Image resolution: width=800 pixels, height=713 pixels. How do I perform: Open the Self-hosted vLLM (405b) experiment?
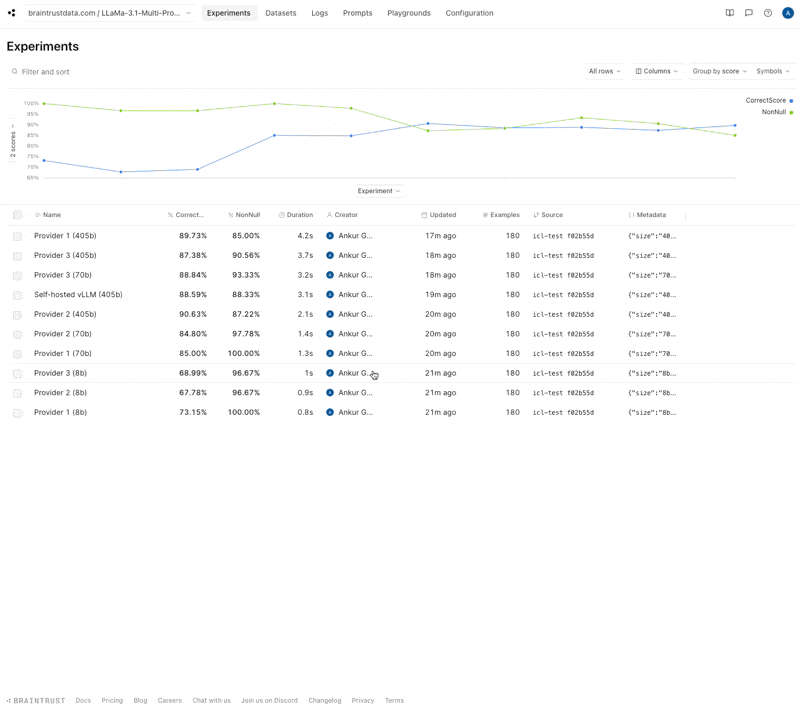[x=78, y=295]
